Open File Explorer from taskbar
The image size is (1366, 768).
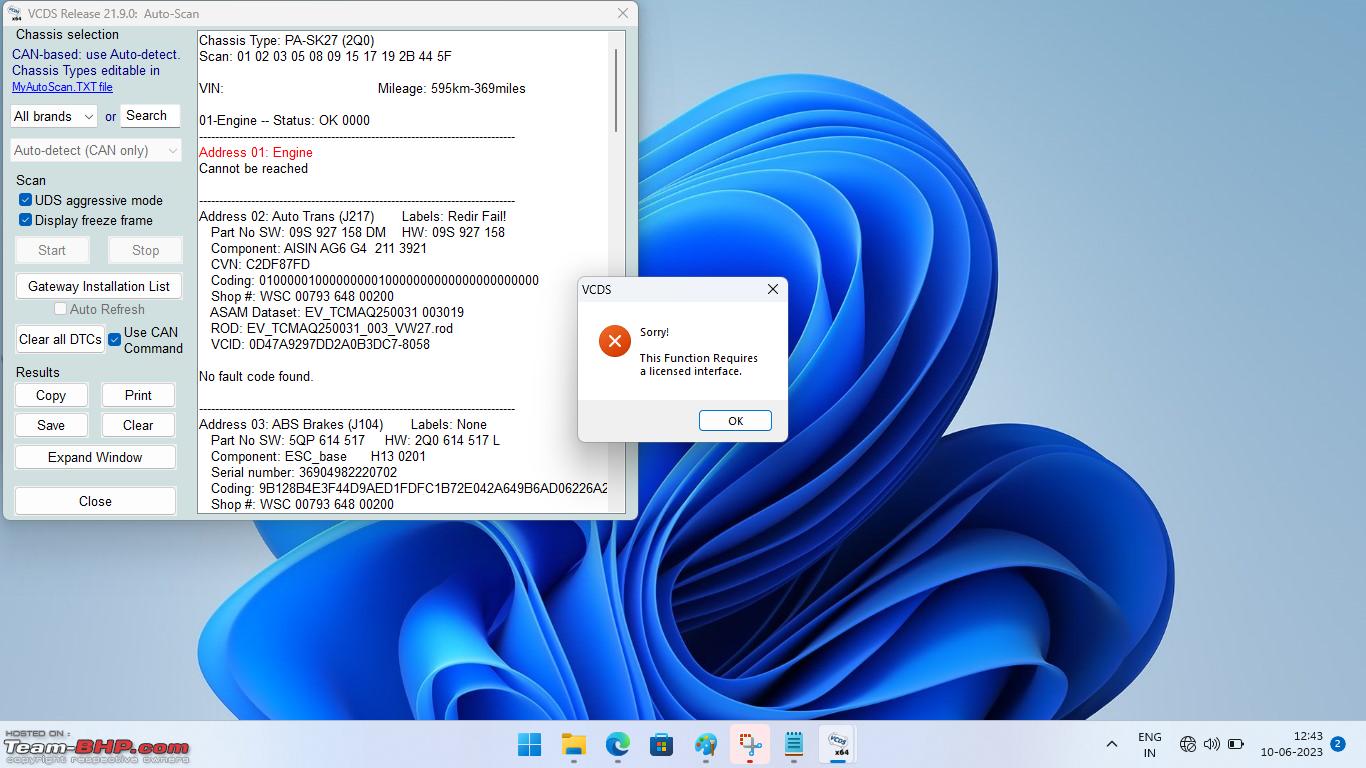[x=573, y=744]
